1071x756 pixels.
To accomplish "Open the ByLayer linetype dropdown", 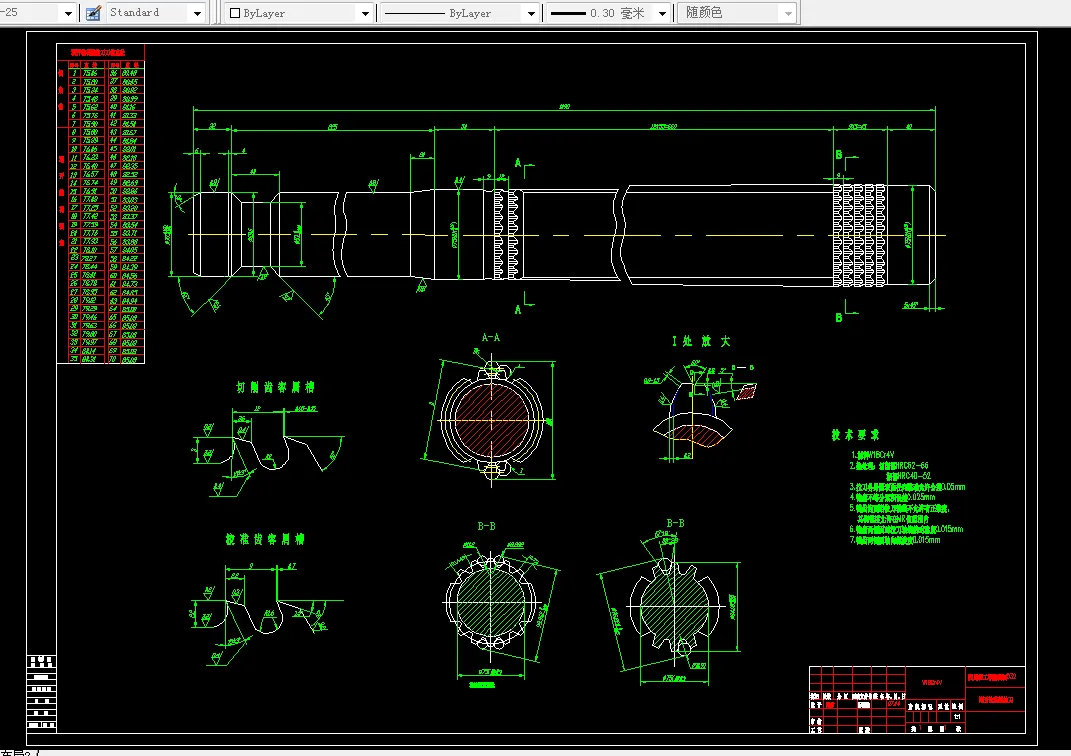I will pyautogui.click(x=460, y=13).
